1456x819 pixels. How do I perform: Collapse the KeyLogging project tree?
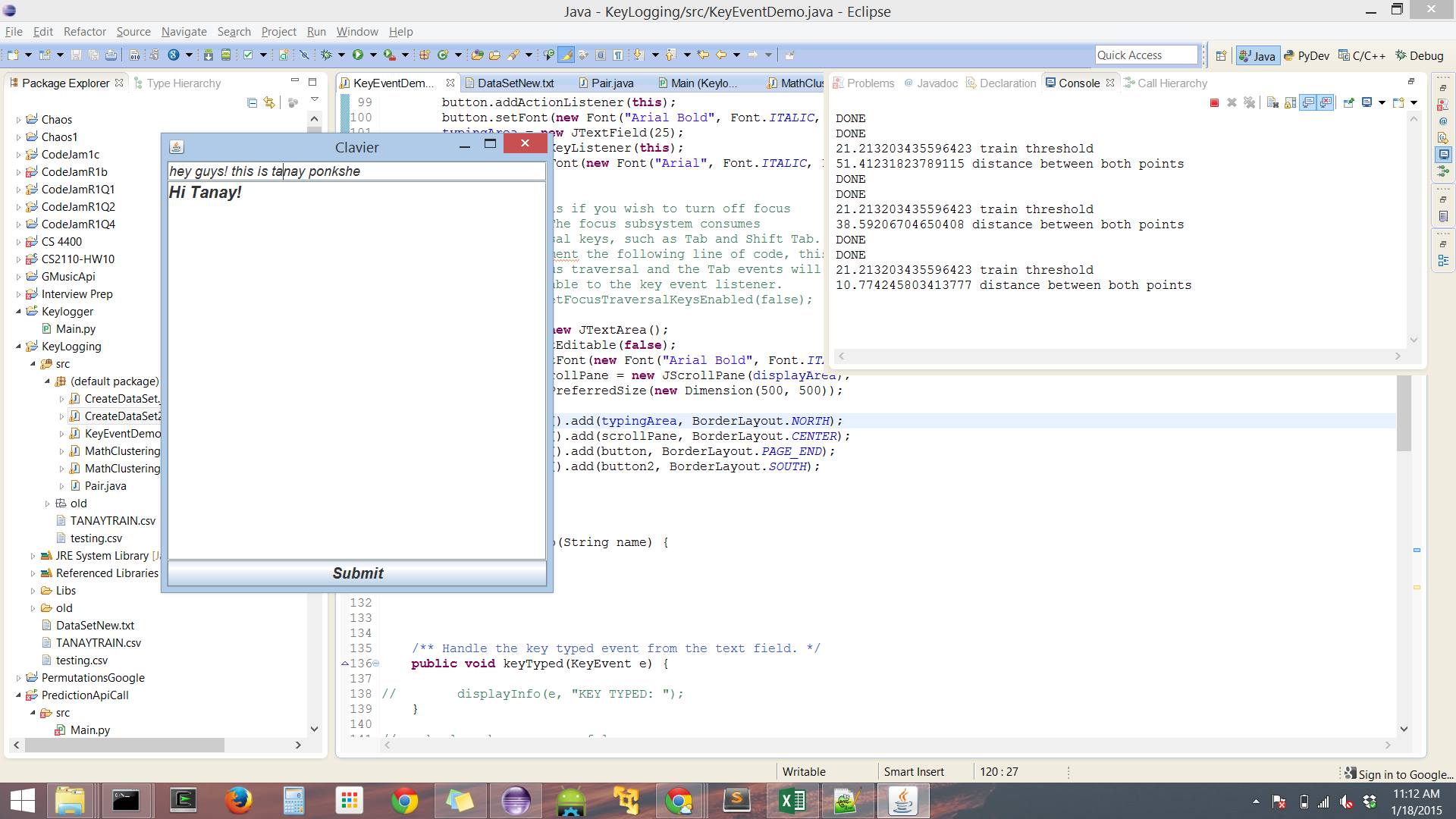[x=19, y=347]
